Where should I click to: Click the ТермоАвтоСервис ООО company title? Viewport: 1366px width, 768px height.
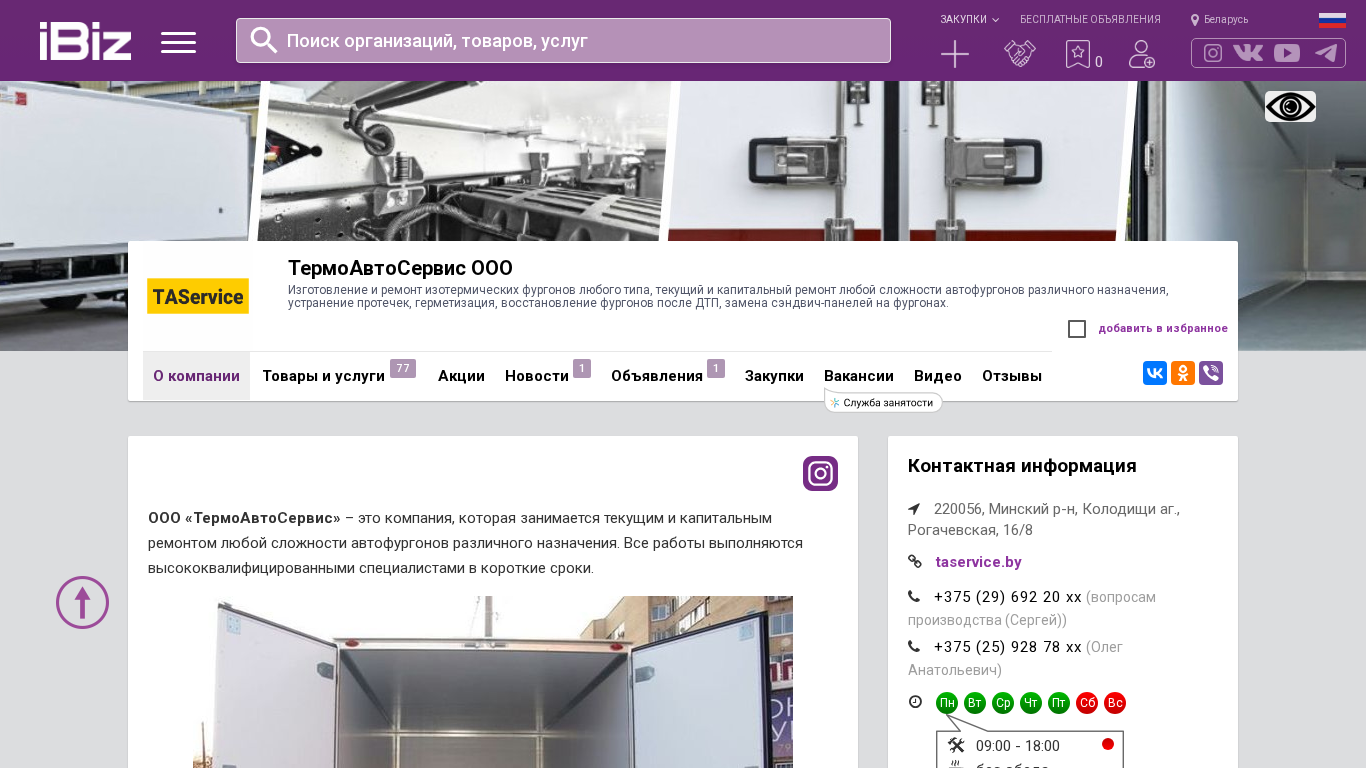[400, 268]
